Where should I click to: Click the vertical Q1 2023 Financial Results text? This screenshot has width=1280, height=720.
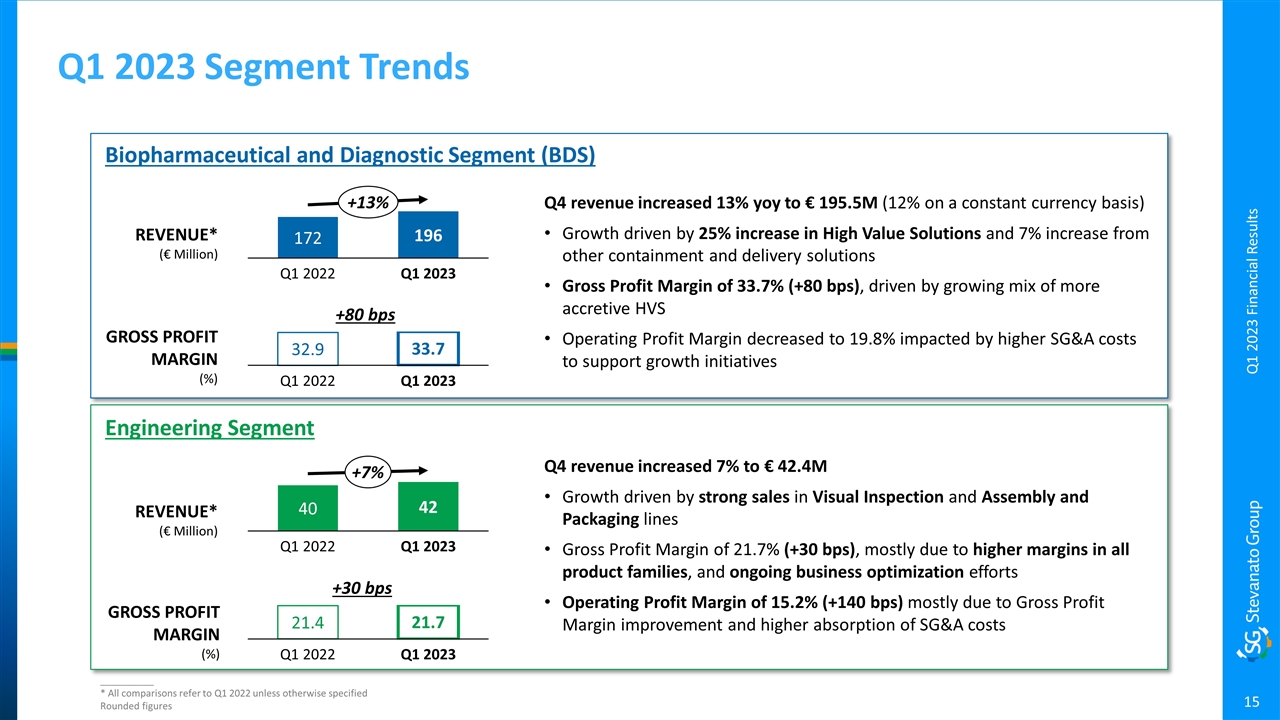click(1253, 287)
